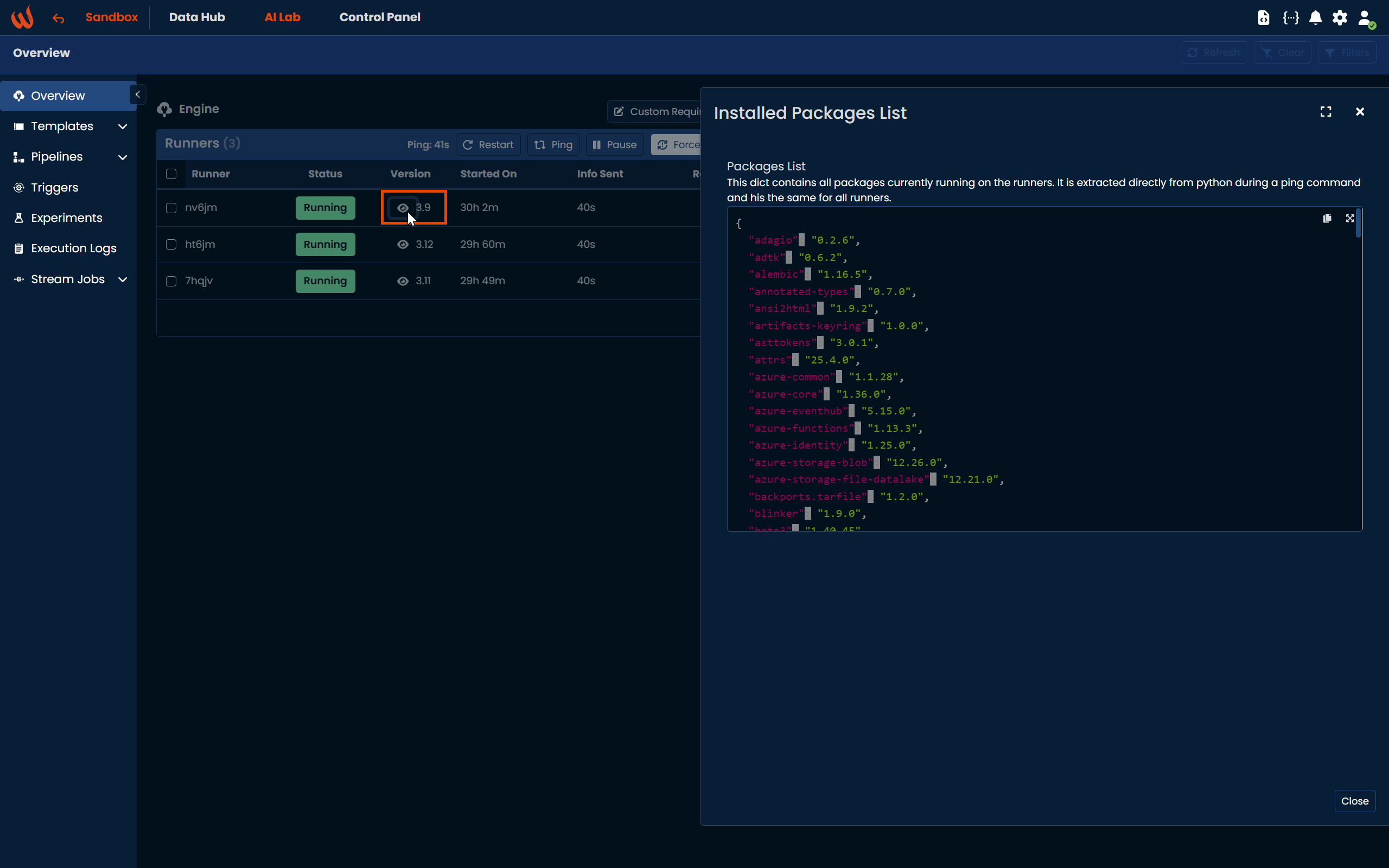Toggle the select-all runners checkbox
The width and height of the screenshot is (1389, 868).
tap(171, 174)
